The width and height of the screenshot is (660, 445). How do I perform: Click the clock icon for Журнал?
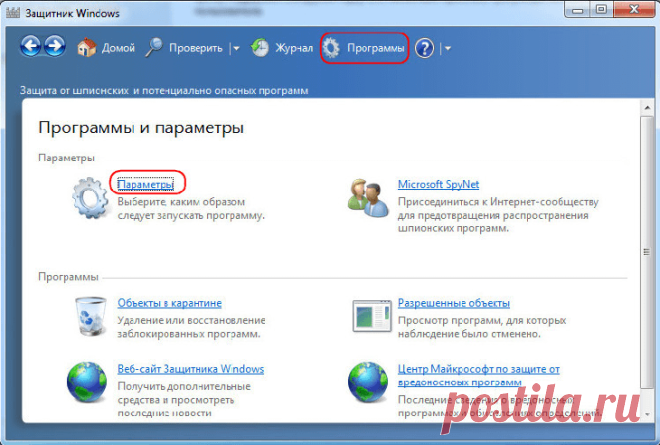click(260, 48)
